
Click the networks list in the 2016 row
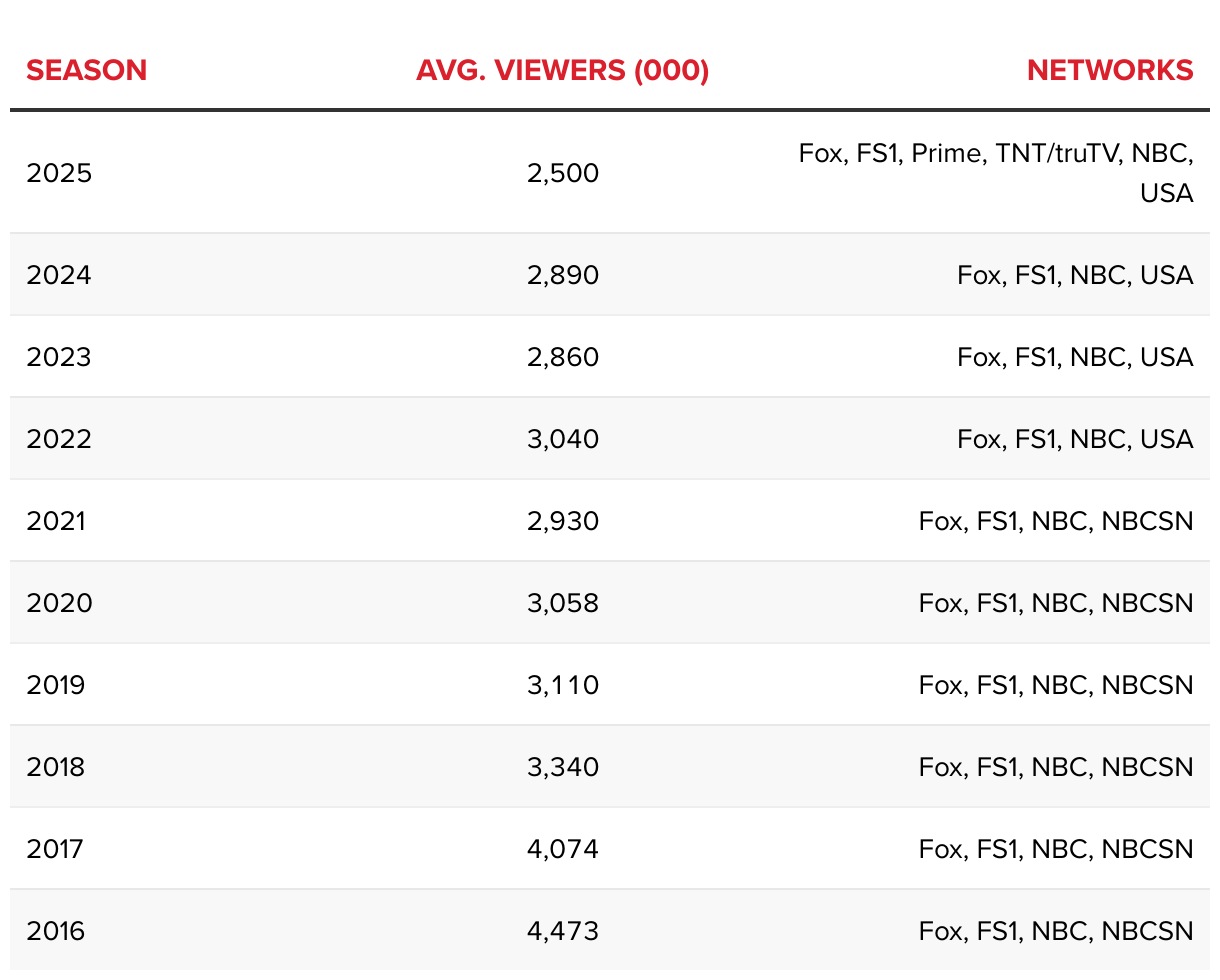click(x=1056, y=931)
